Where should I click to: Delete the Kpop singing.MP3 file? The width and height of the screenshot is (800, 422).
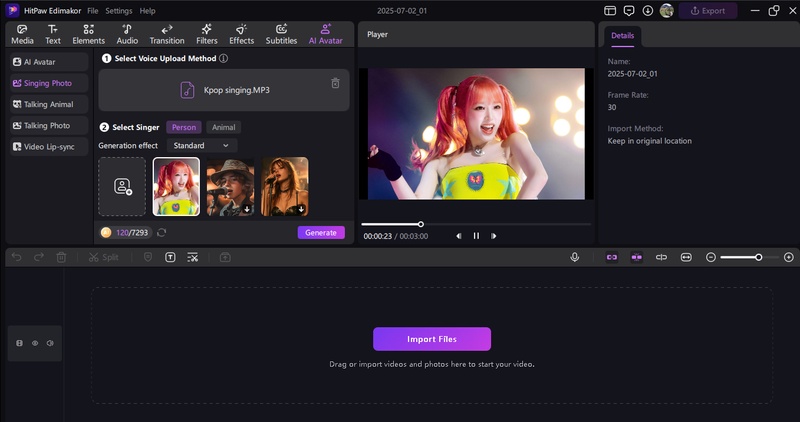pyautogui.click(x=335, y=83)
